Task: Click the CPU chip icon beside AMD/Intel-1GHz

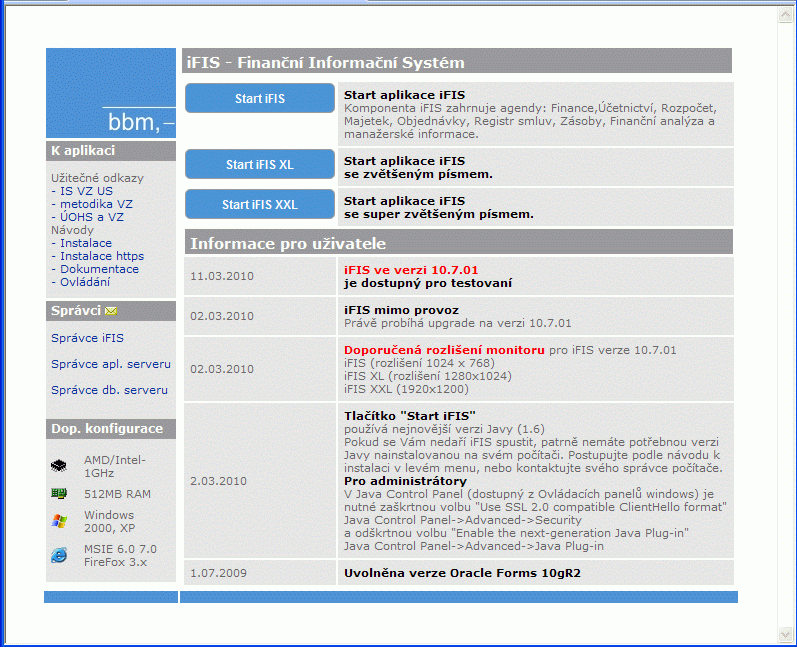Action: [59, 465]
